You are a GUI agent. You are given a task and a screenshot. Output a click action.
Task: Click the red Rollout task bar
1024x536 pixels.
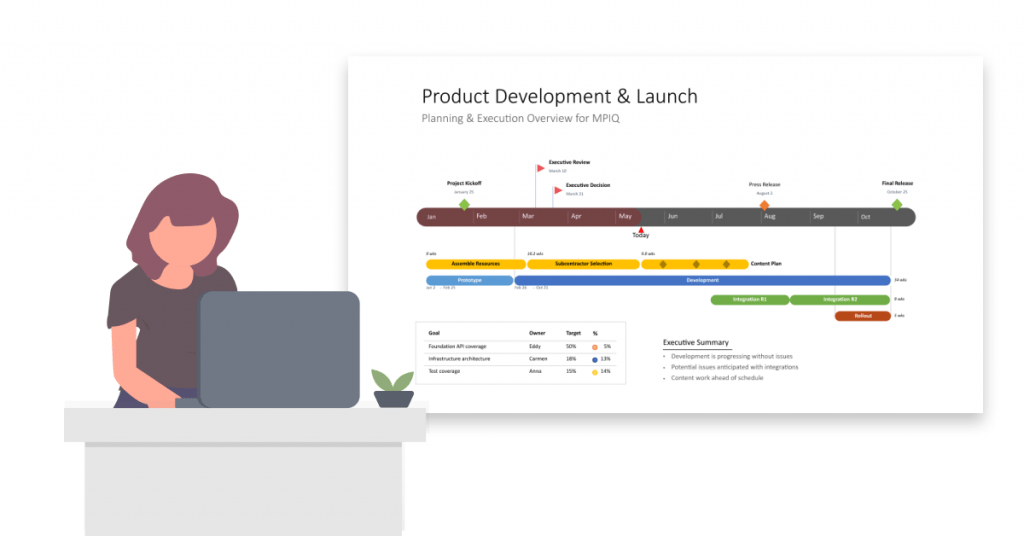pyautogui.click(x=862, y=316)
